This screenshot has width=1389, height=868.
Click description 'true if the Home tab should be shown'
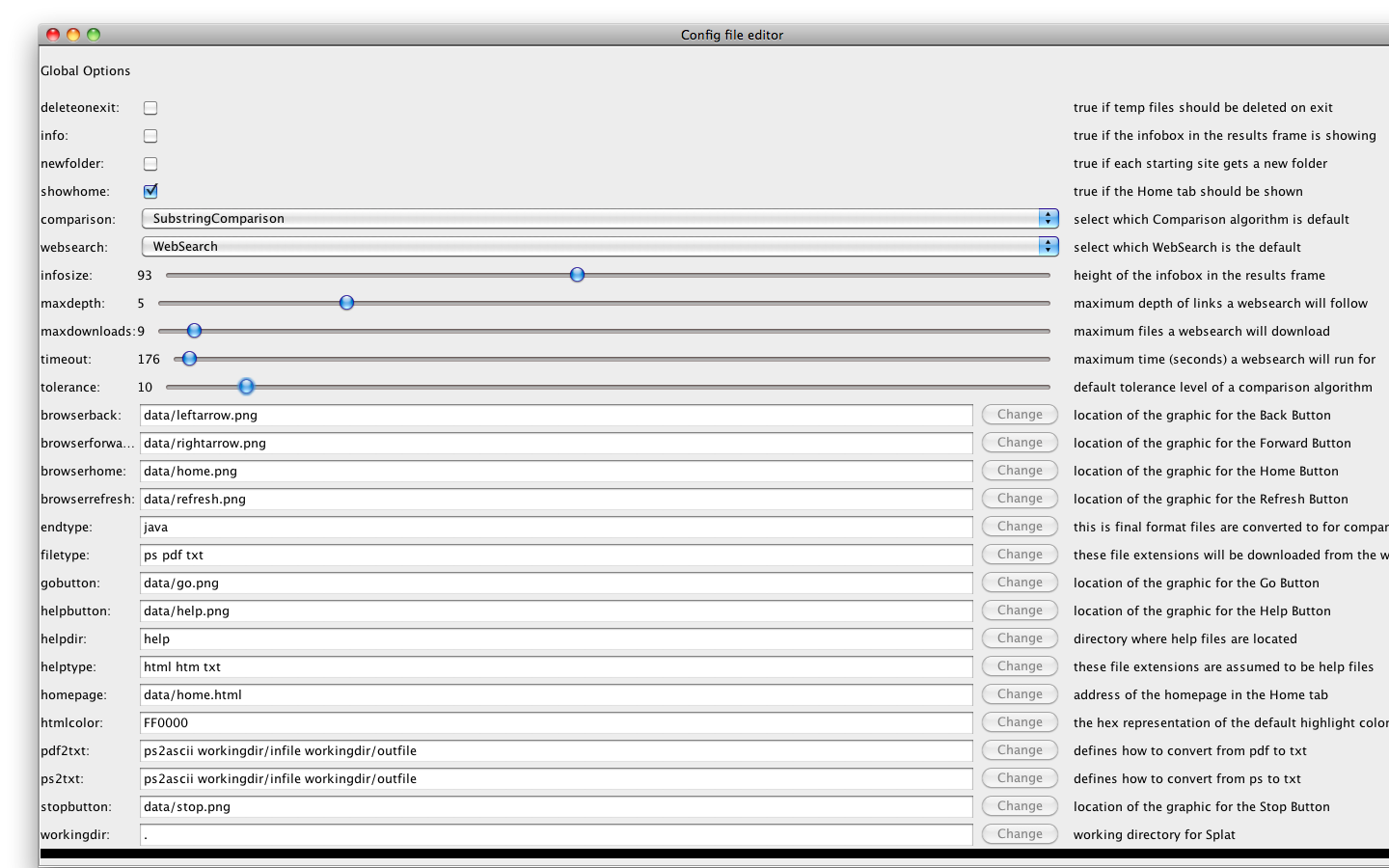pos(1188,192)
